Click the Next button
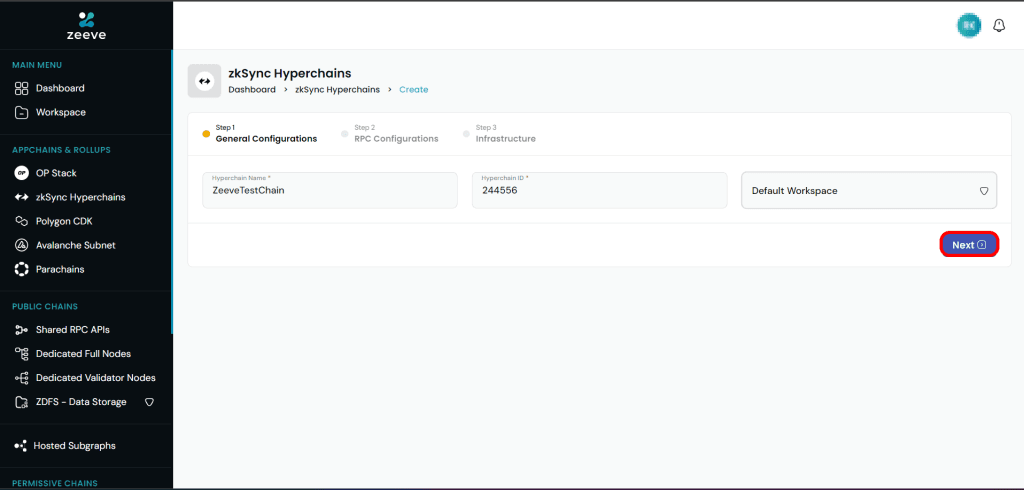 (969, 245)
